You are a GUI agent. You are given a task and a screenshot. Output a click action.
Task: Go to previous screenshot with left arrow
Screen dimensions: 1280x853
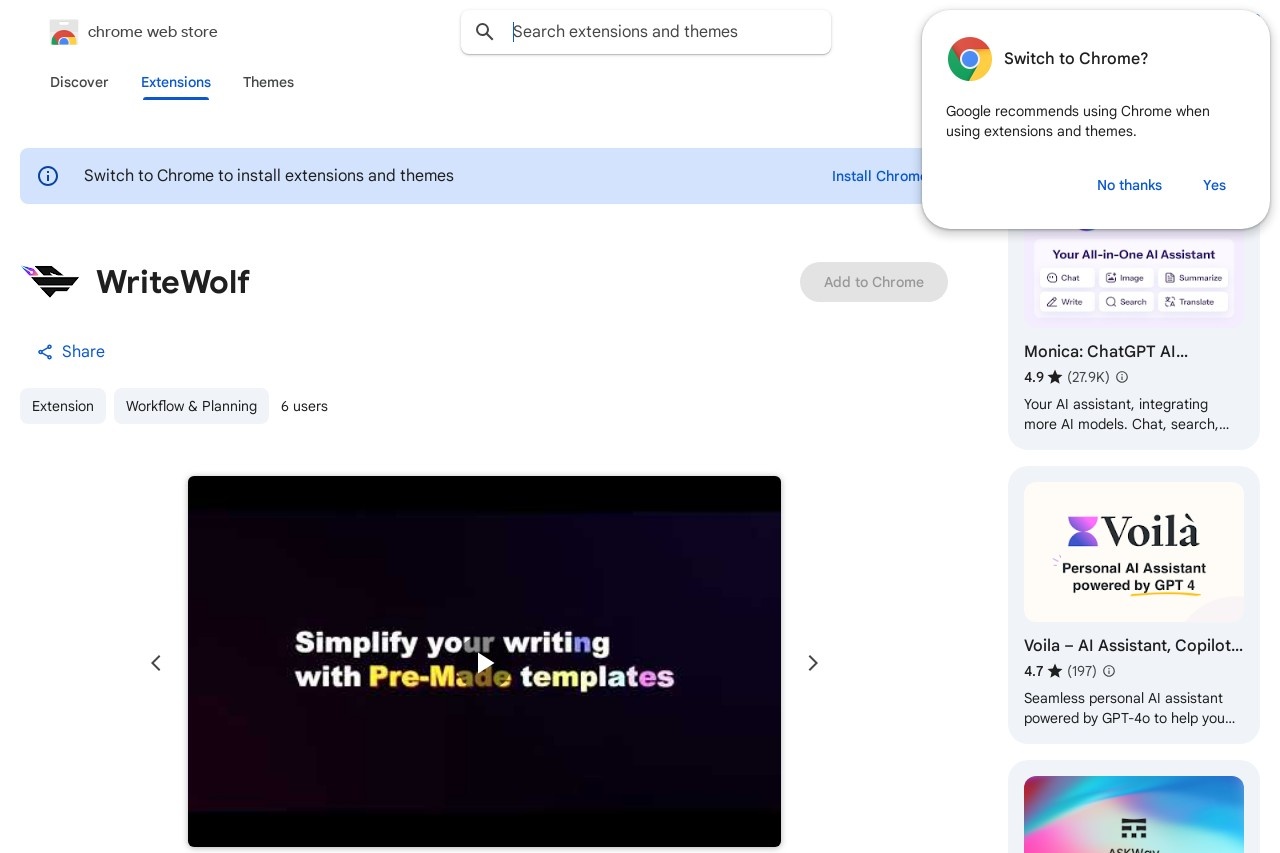(156, 663)
